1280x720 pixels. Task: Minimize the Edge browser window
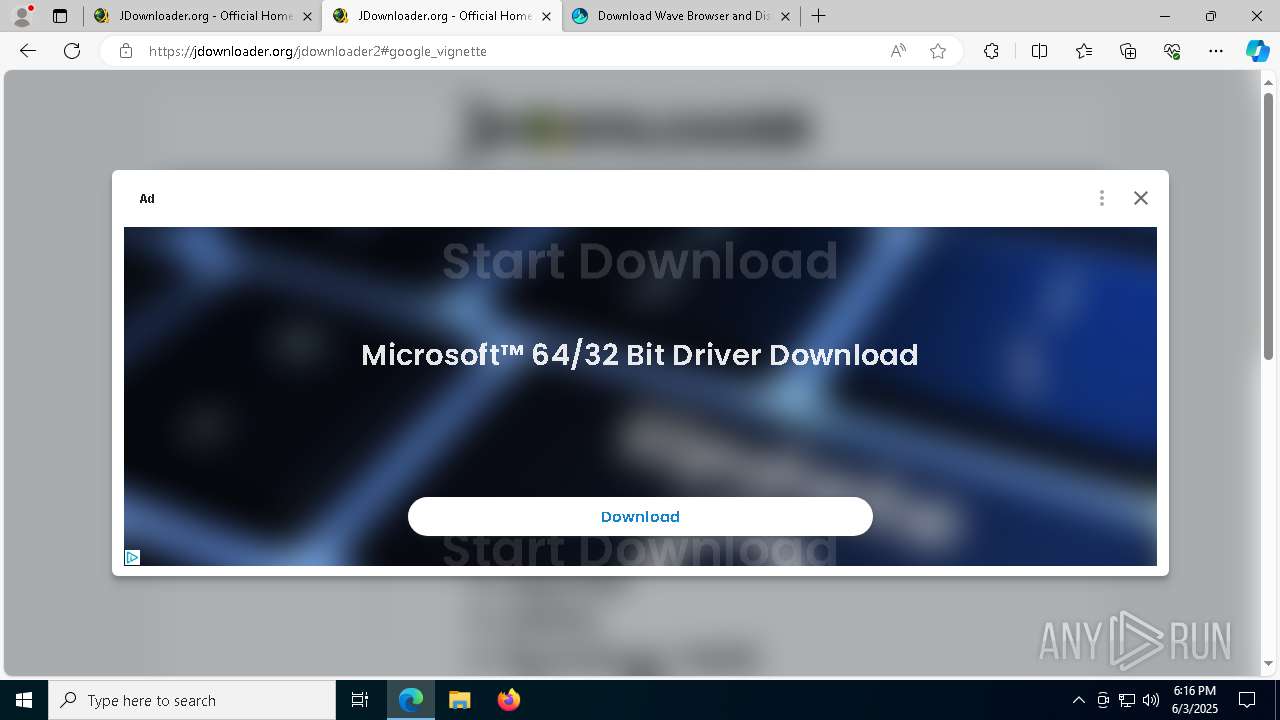tap(1165, 16)
